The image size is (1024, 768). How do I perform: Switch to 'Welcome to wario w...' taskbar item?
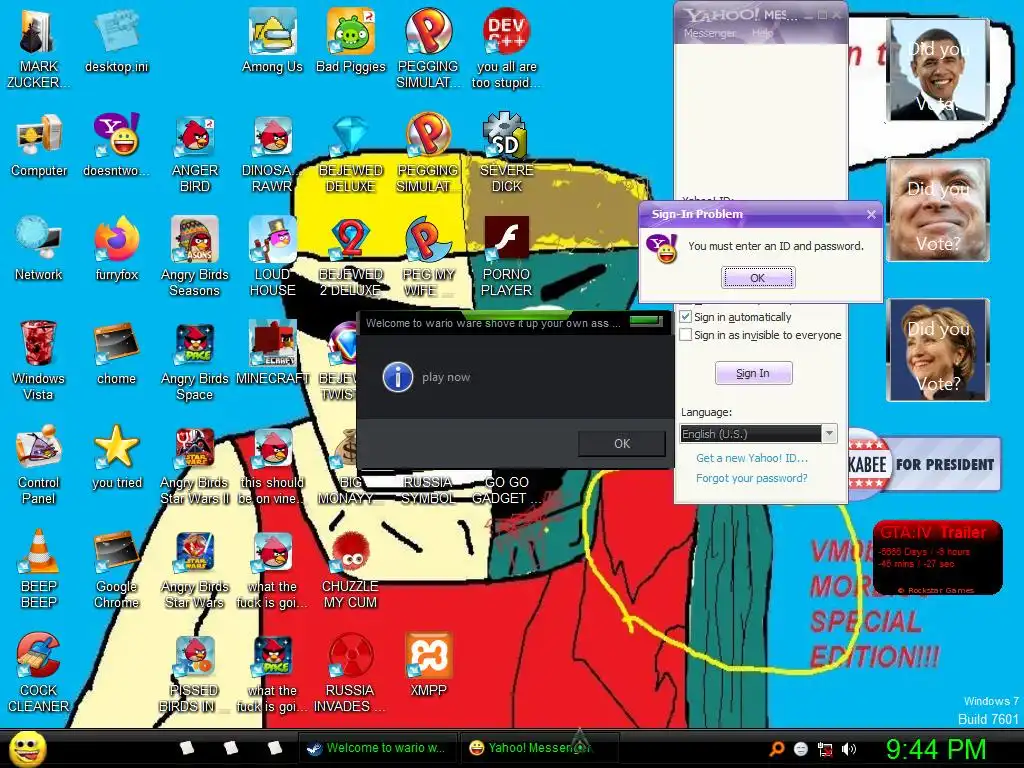377,748
